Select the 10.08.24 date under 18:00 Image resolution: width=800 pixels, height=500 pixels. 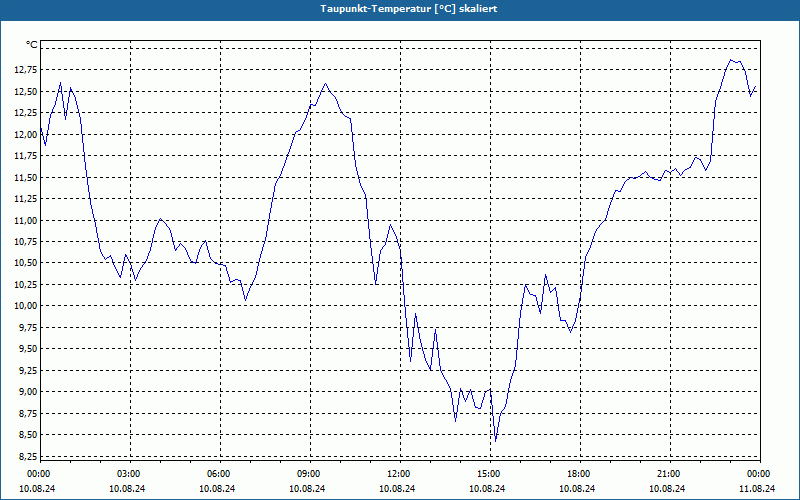point(577,488)
